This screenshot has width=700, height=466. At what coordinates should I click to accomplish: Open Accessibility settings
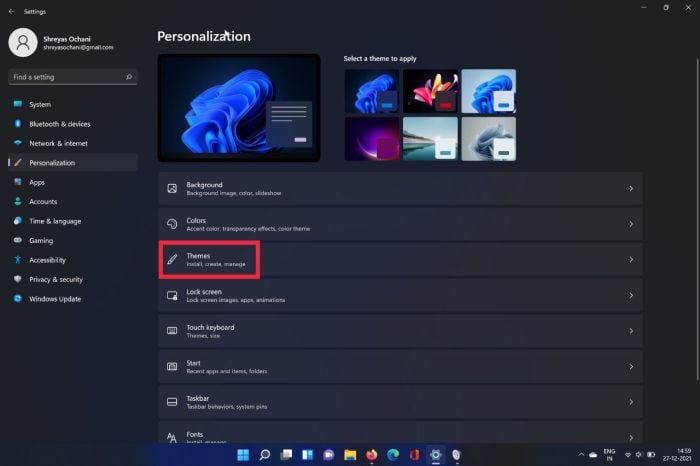[x=73, y=260]
